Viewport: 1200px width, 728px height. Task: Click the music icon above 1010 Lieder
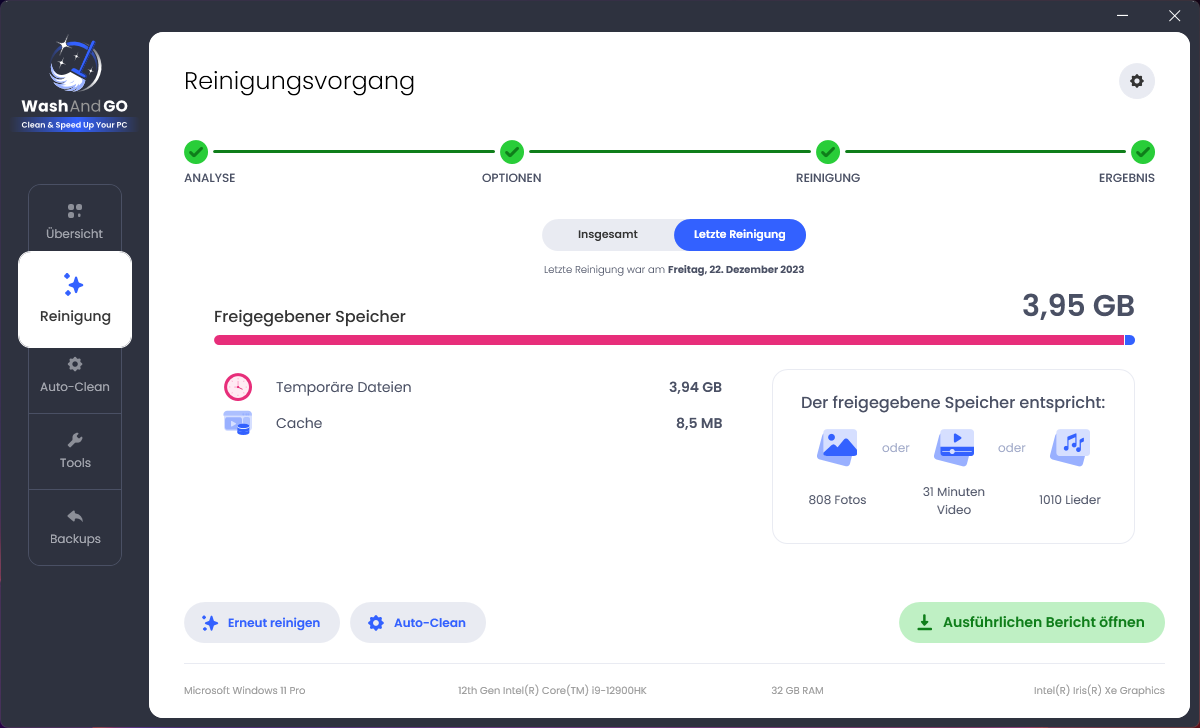(x=1069, y=447)
